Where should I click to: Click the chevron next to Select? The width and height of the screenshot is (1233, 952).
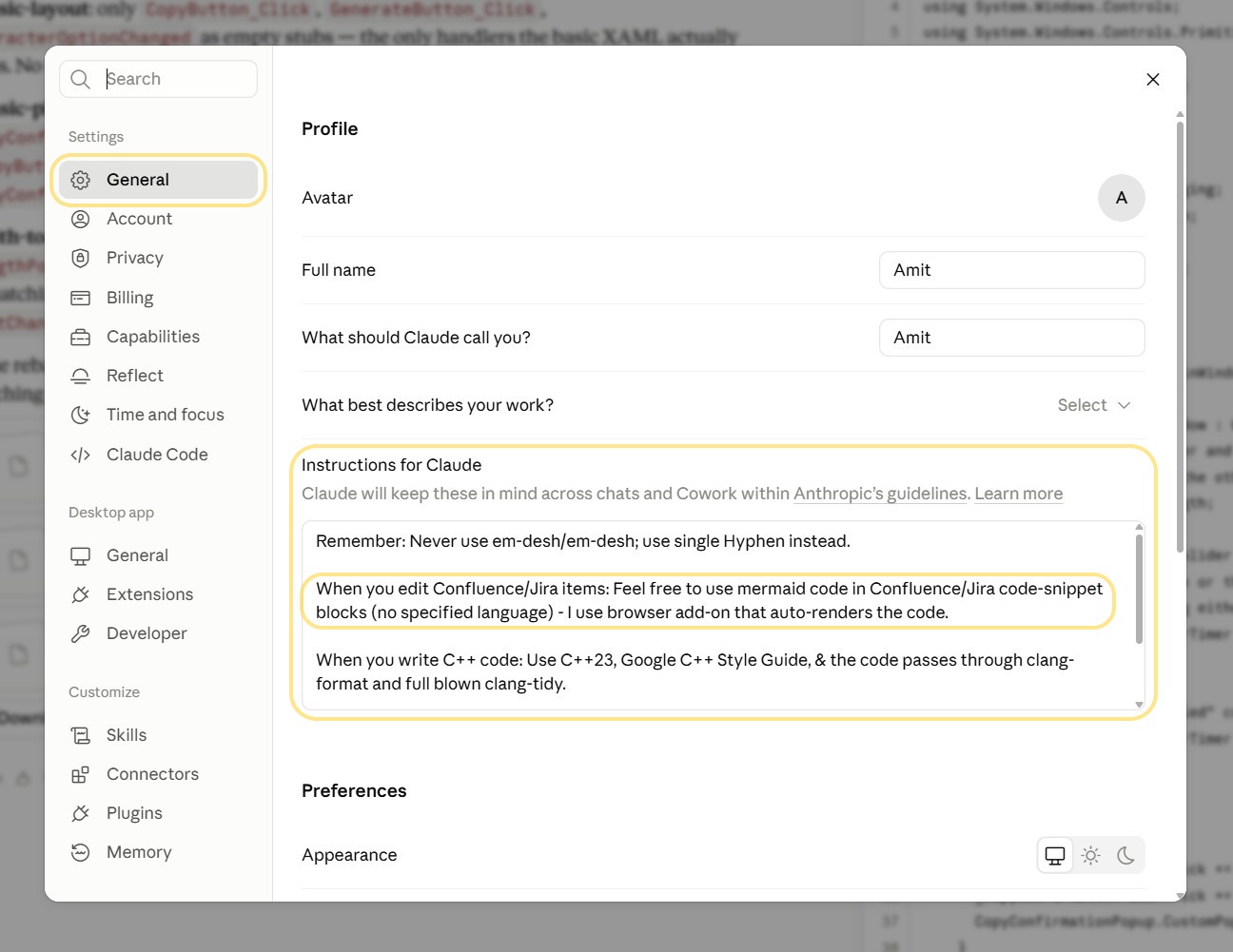1124,405
